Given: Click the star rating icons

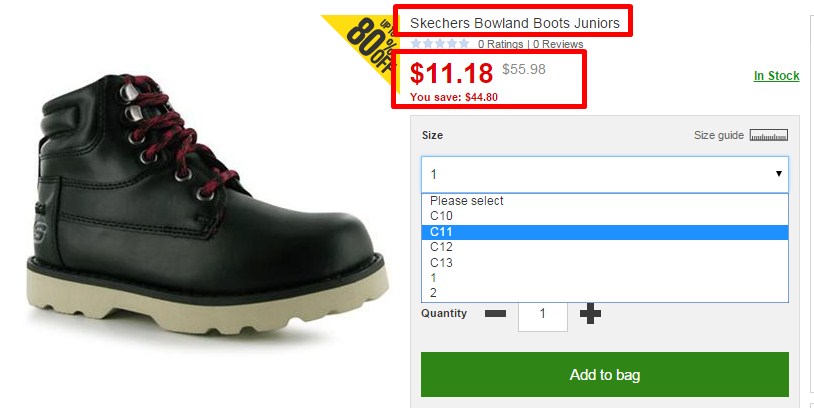Looking at the screenshot, I should click(440, 44).
